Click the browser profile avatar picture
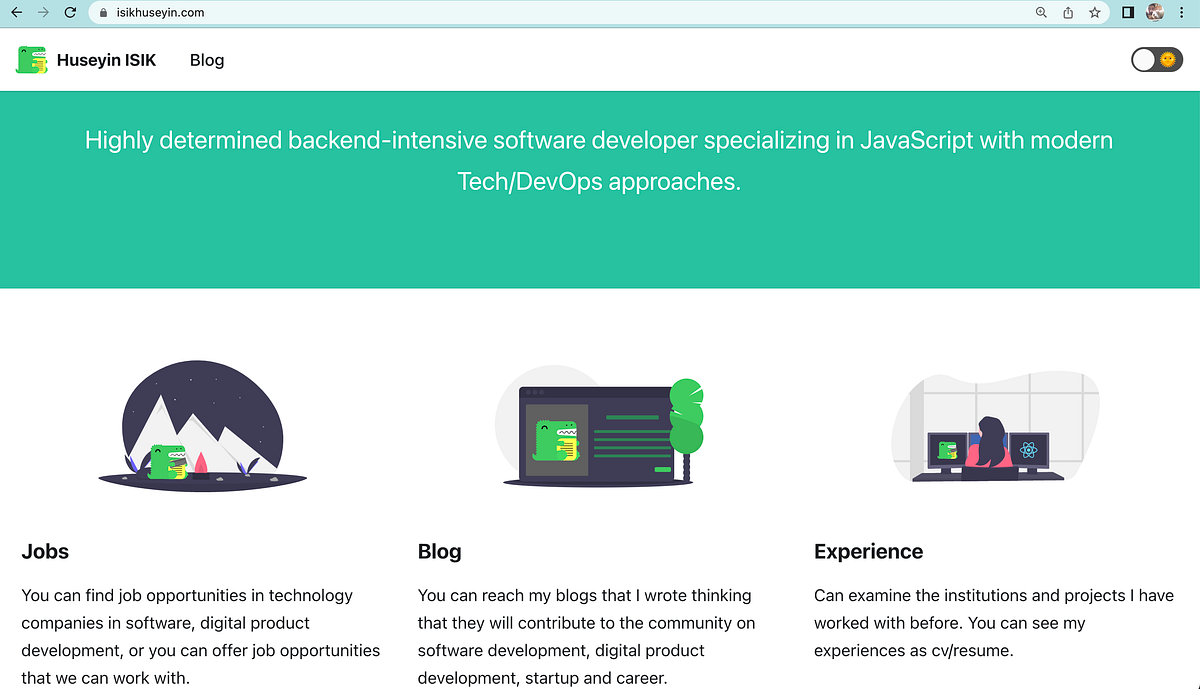 (x=1156, y=12)
